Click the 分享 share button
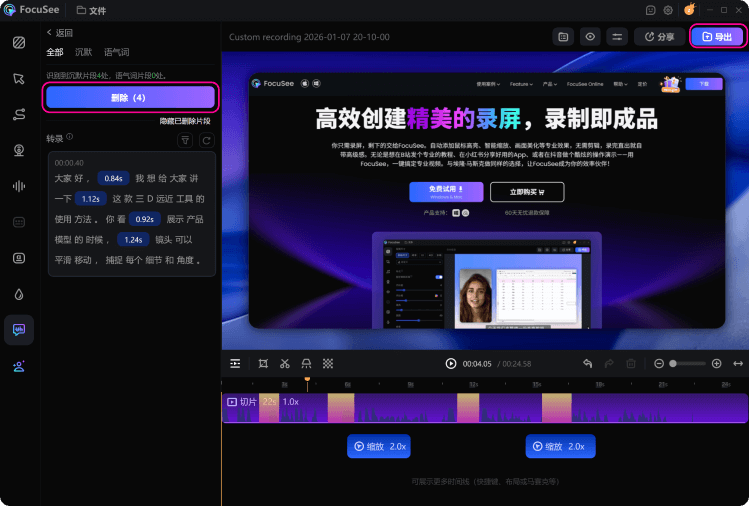This screenshot has height=506, width=749. pos(660,37)
